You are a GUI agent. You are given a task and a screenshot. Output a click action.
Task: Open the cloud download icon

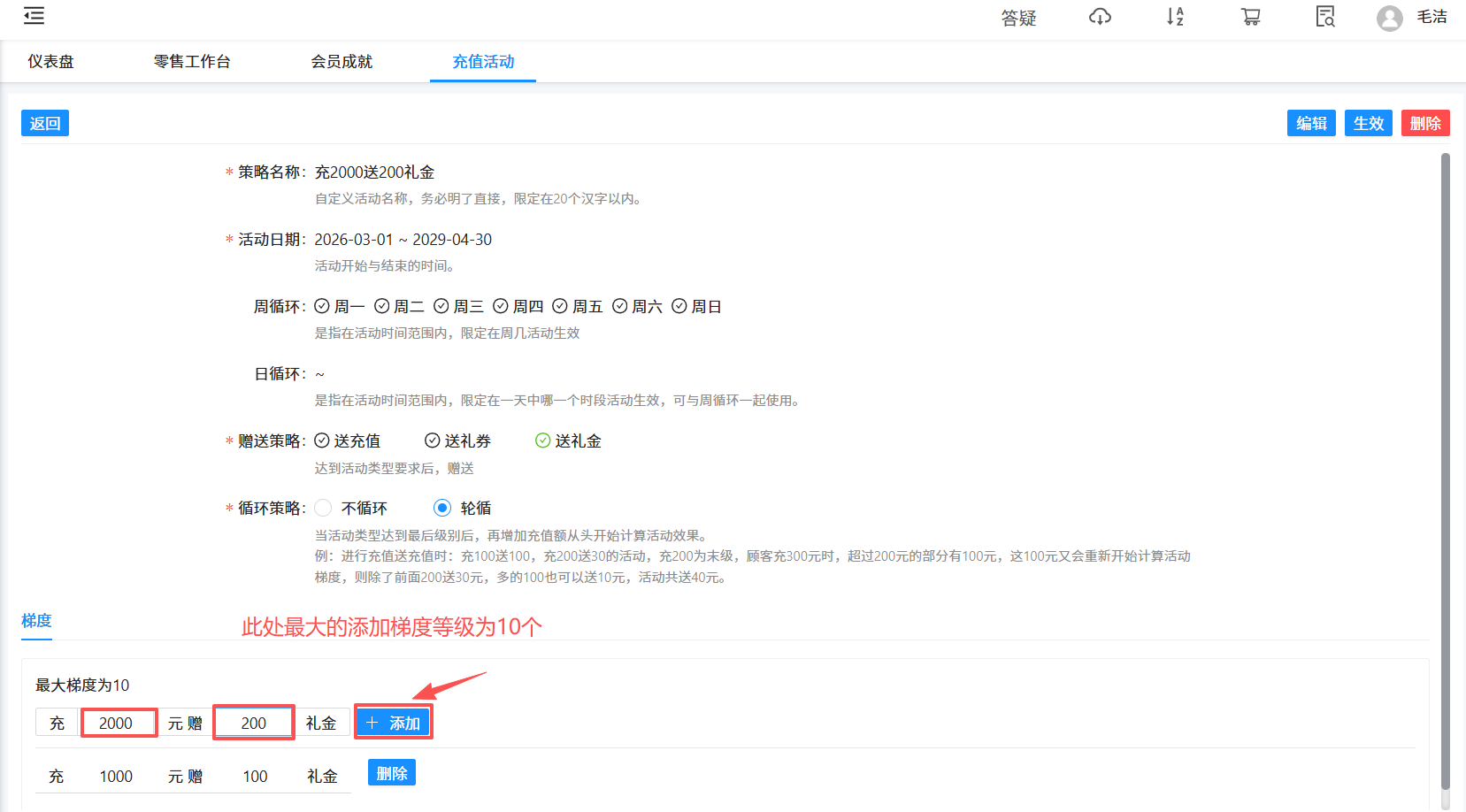(x=1100, y=17)
